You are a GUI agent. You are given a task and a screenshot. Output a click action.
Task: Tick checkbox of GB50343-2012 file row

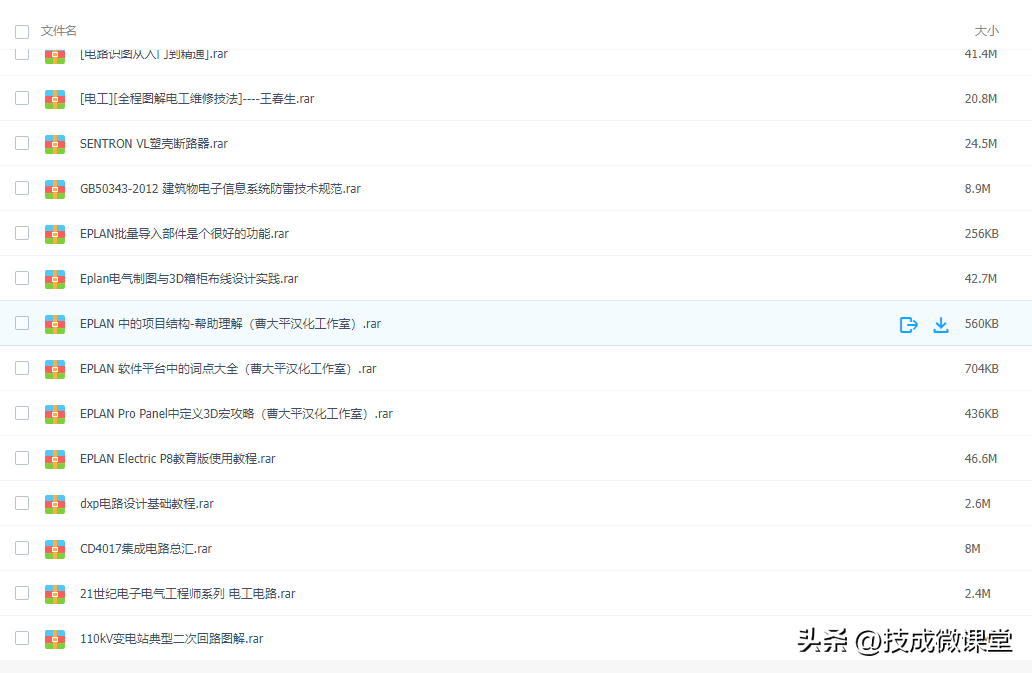pyautogui.click(x=22, y=188)
